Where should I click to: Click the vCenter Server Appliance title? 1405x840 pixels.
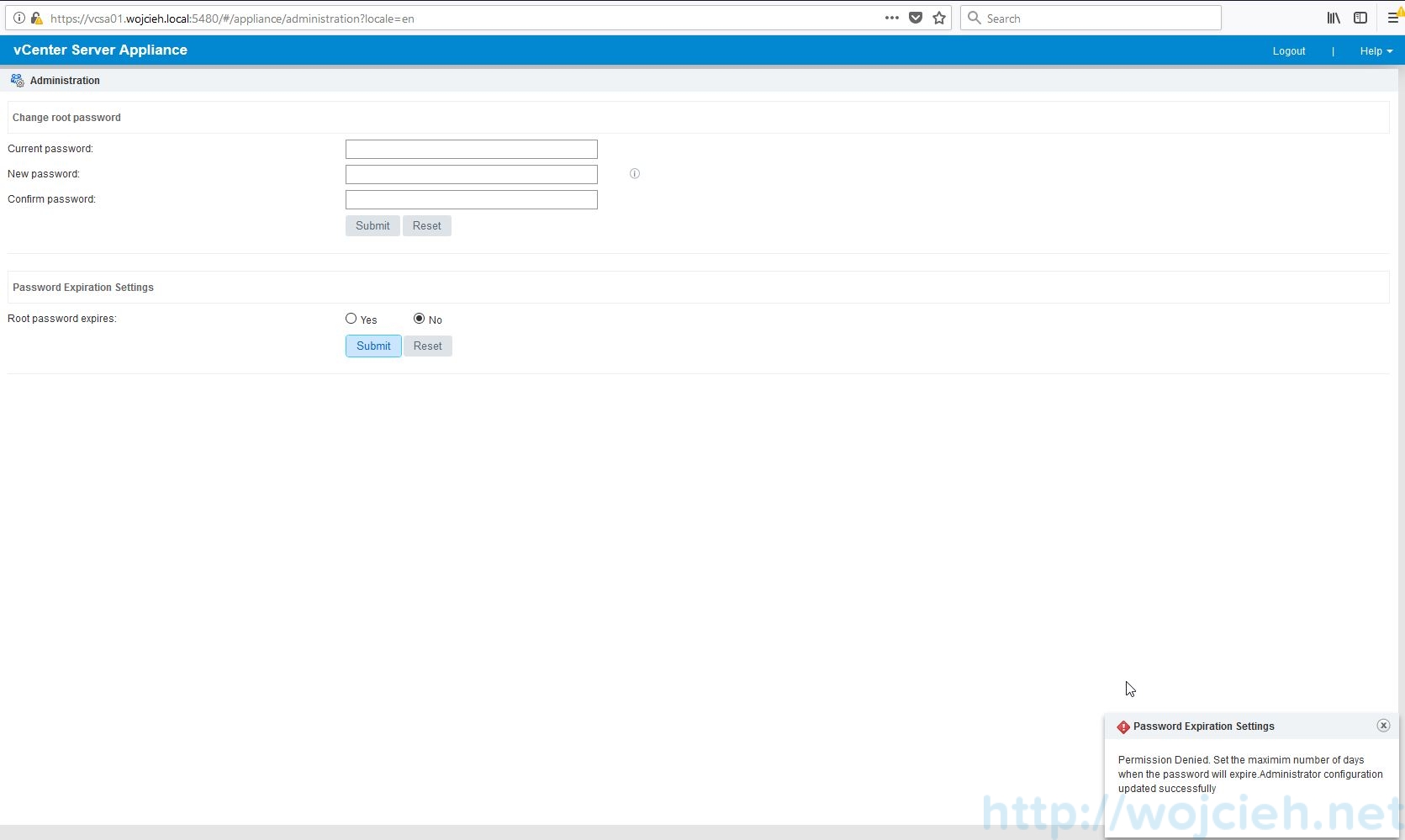pos(100,50)
